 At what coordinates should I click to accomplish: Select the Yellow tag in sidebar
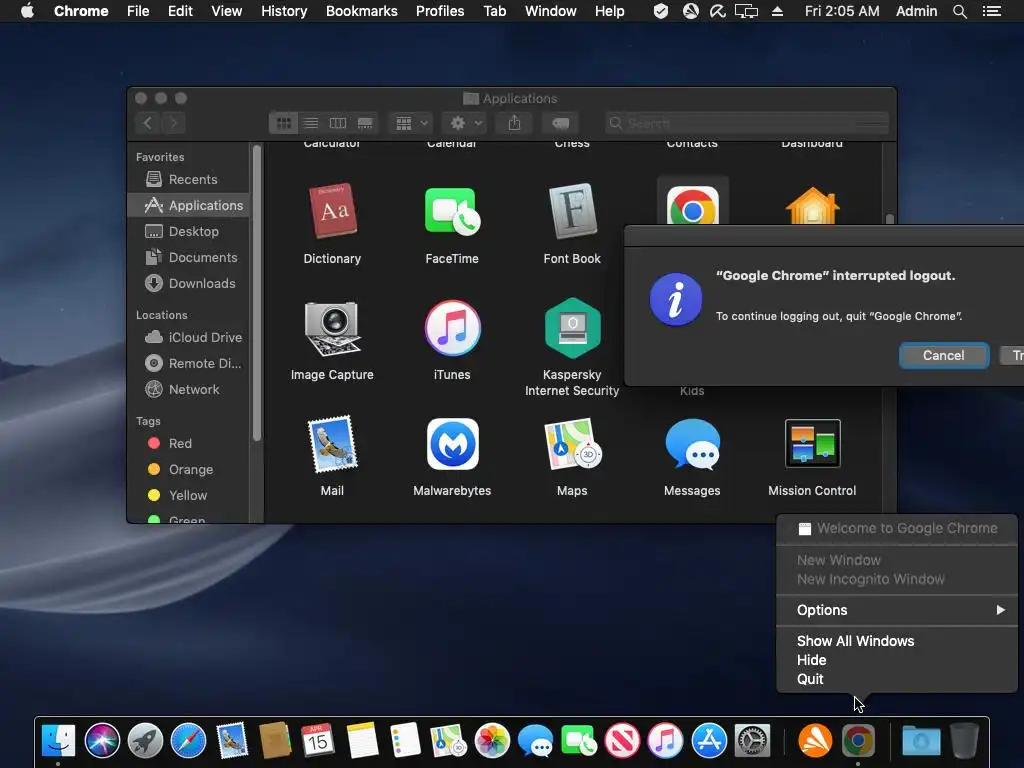tap(189, 496)
